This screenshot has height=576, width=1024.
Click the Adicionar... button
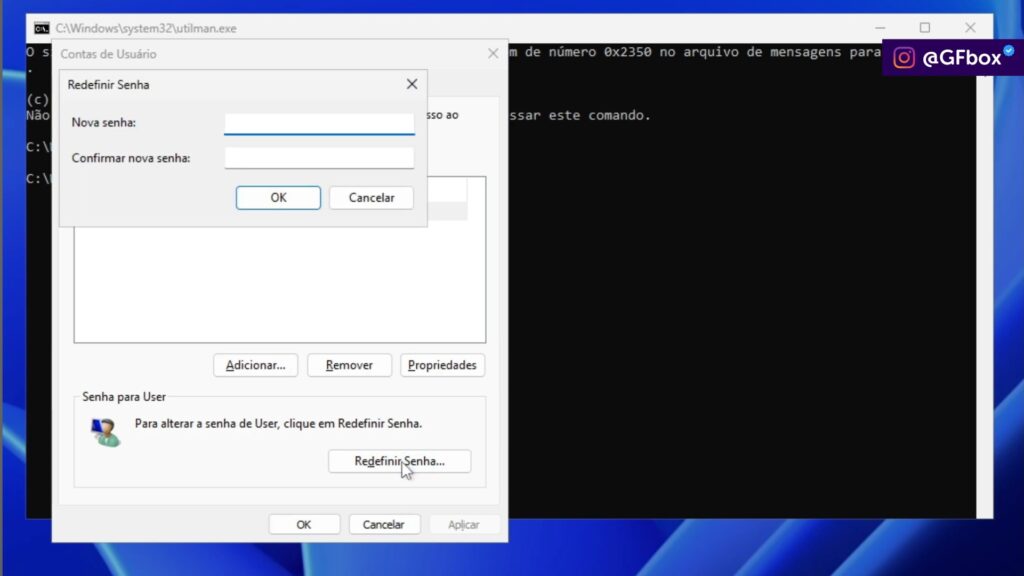255,365
